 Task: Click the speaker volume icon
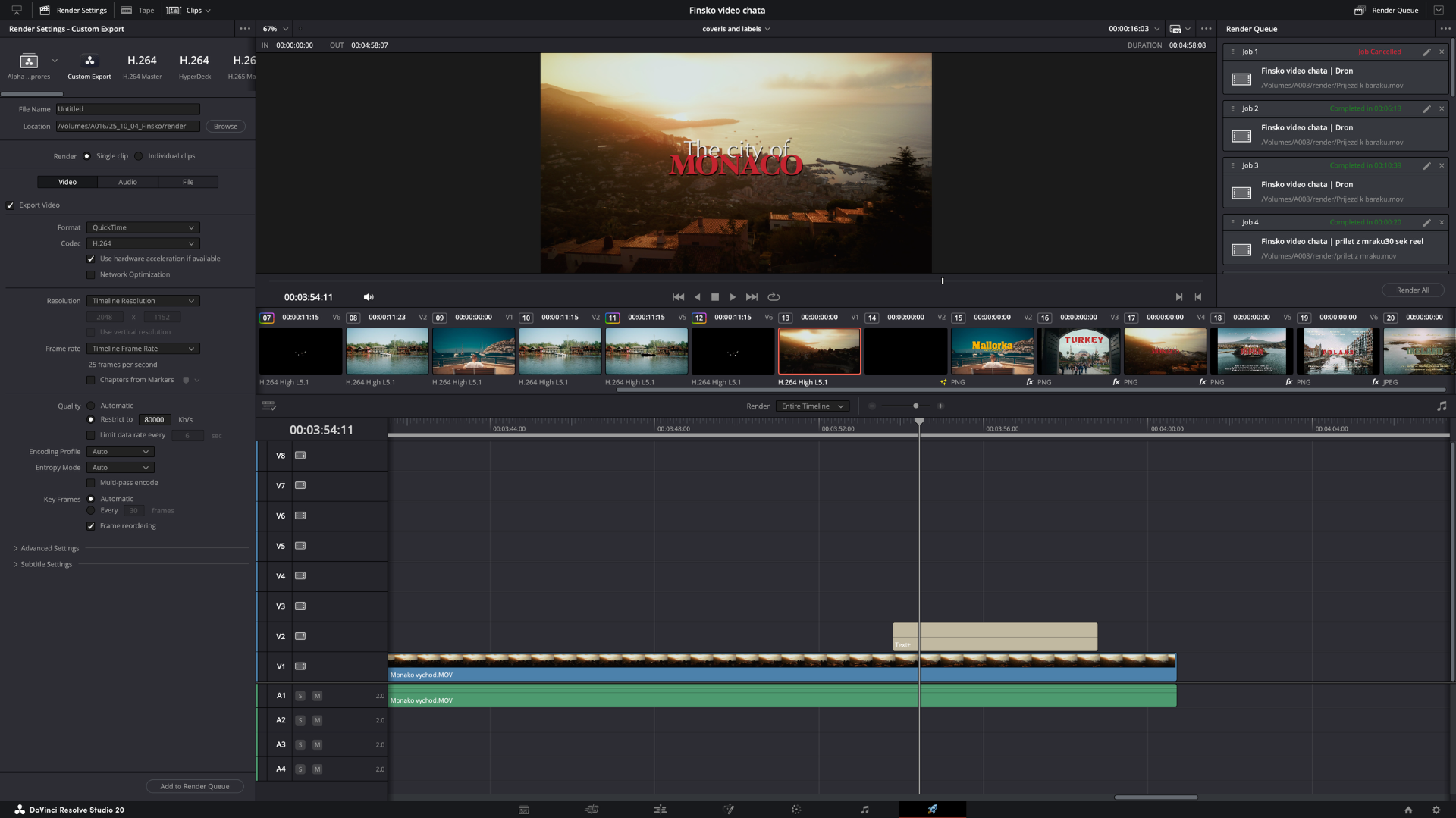369,297
